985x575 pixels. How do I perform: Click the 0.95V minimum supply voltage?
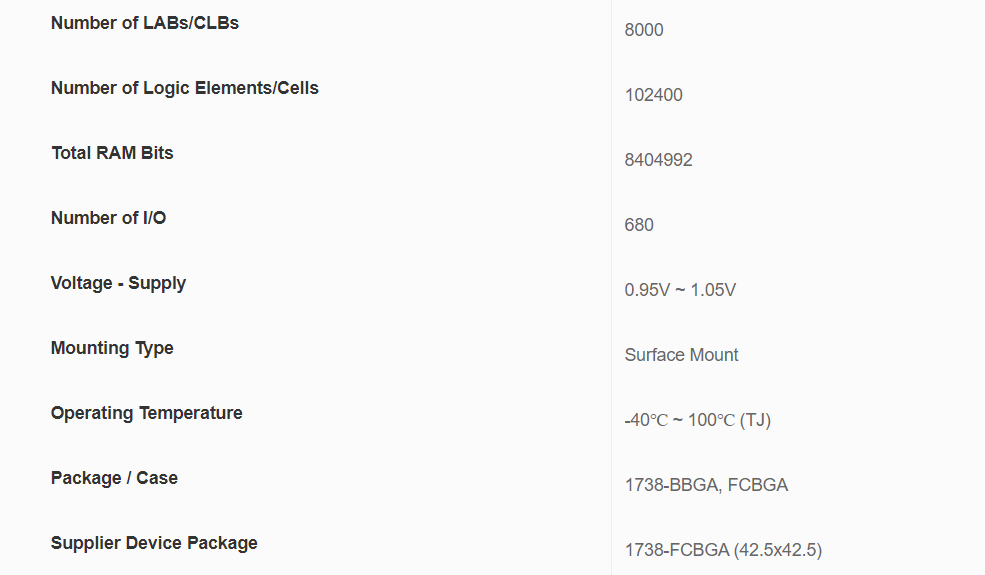click(646, 290)
